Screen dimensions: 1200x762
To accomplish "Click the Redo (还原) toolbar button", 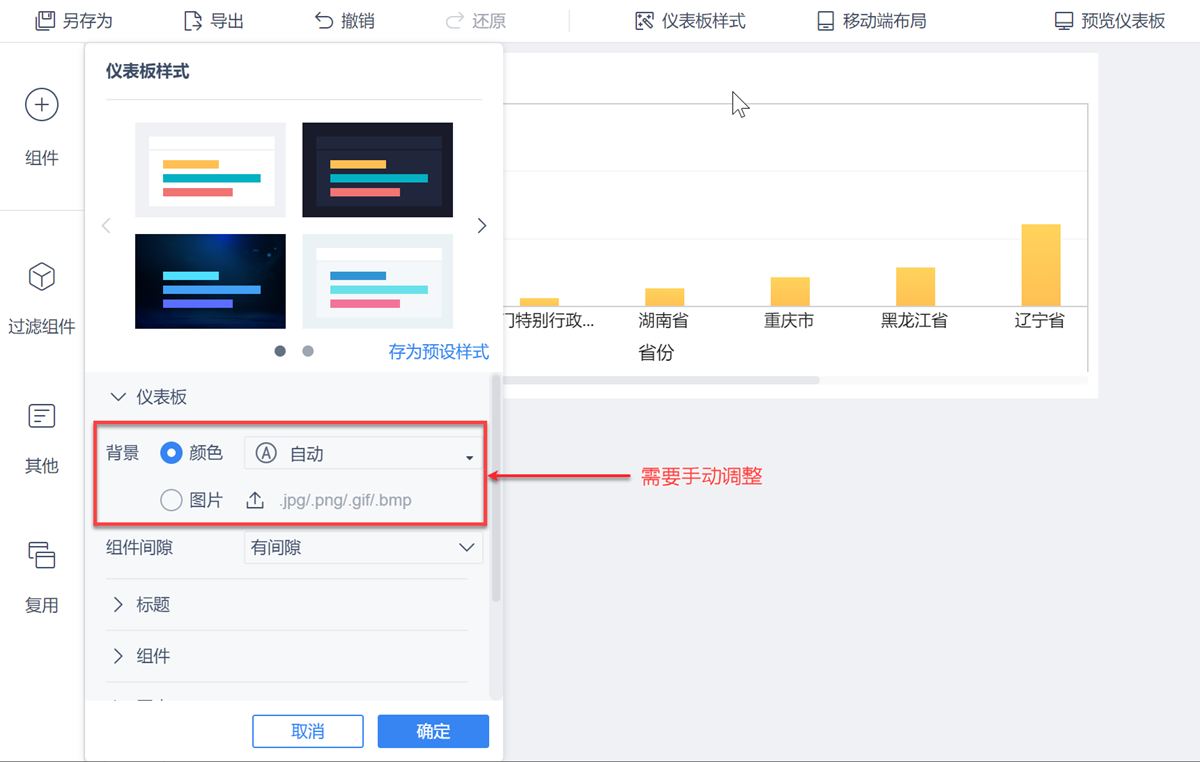I will point(476,20).
